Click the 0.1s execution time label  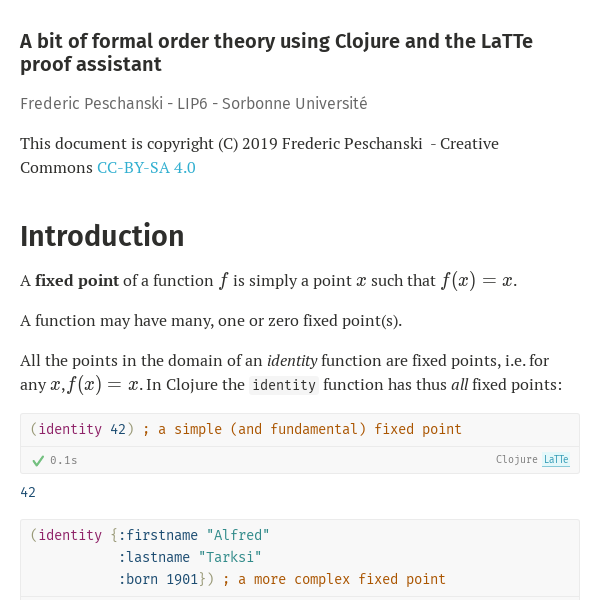(64, 460)
